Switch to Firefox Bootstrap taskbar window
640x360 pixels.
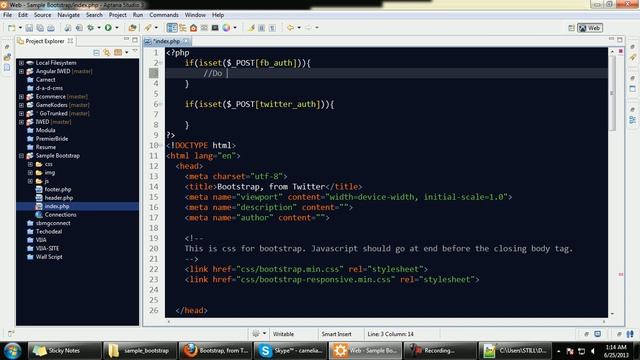tap(215, 351)
